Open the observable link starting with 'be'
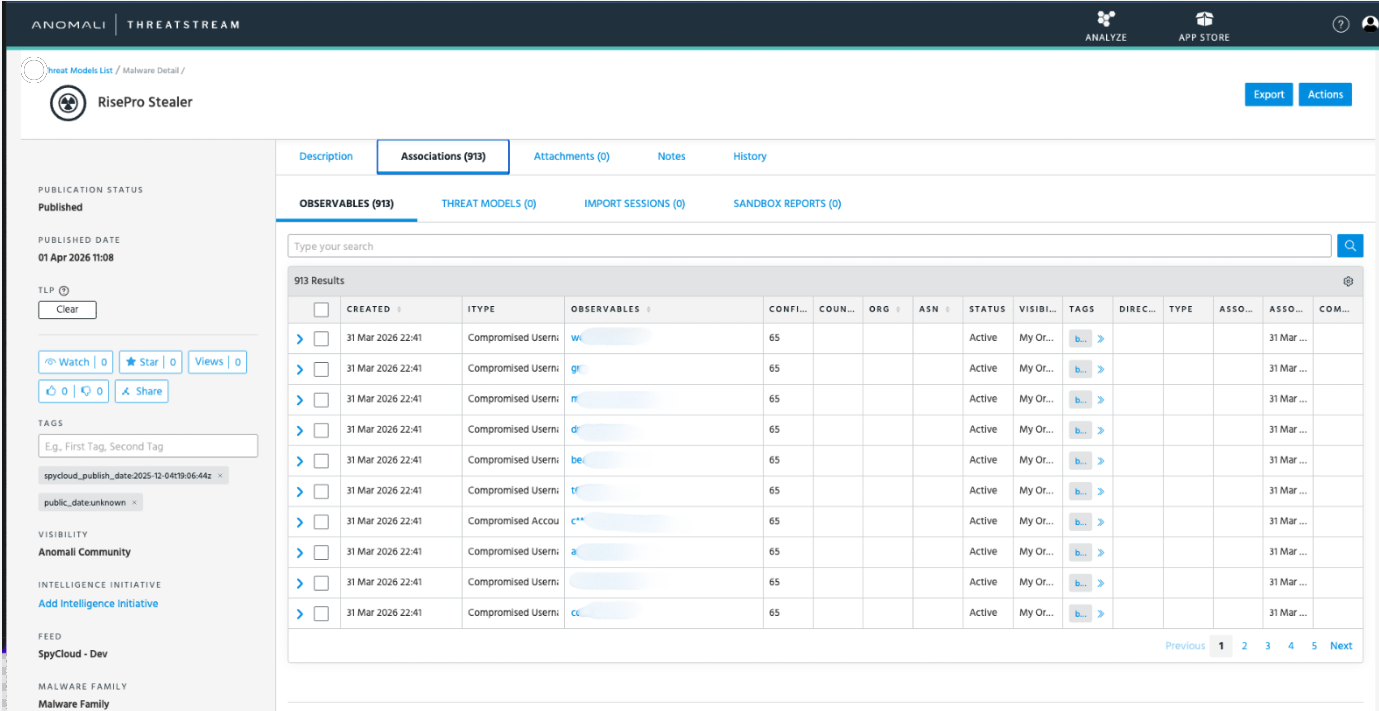This screenshot has width=1379, height=711. pos(577,461)
